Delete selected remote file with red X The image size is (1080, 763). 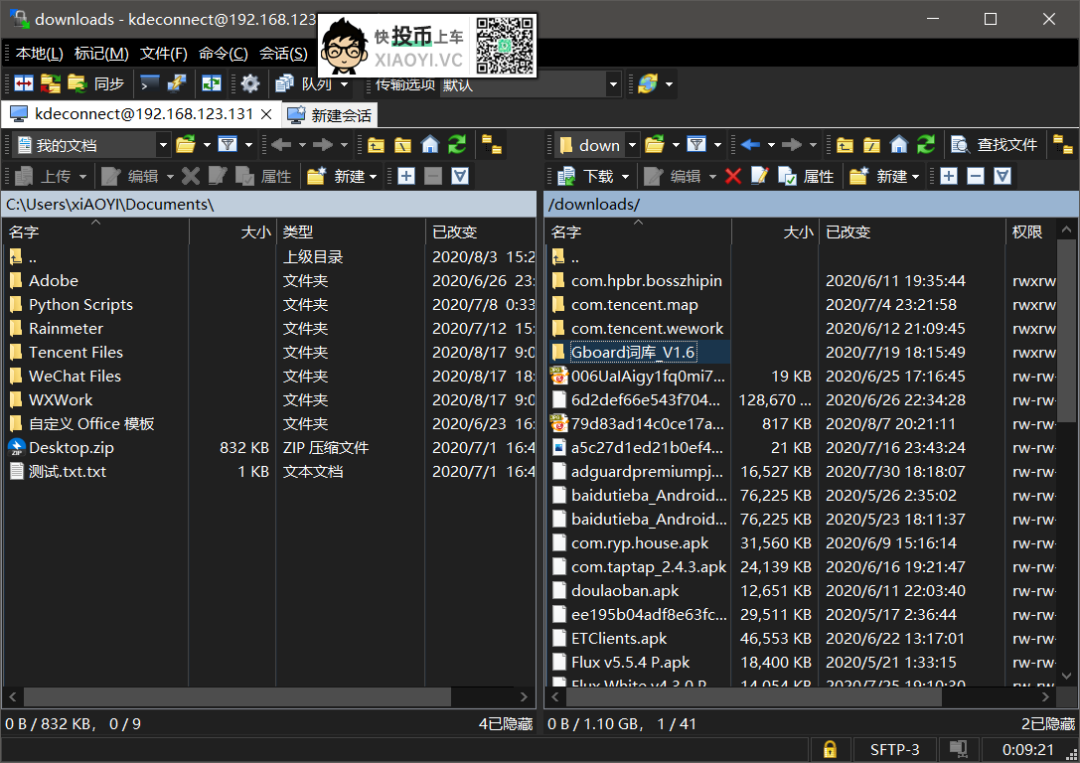click(x=733, y=176)
